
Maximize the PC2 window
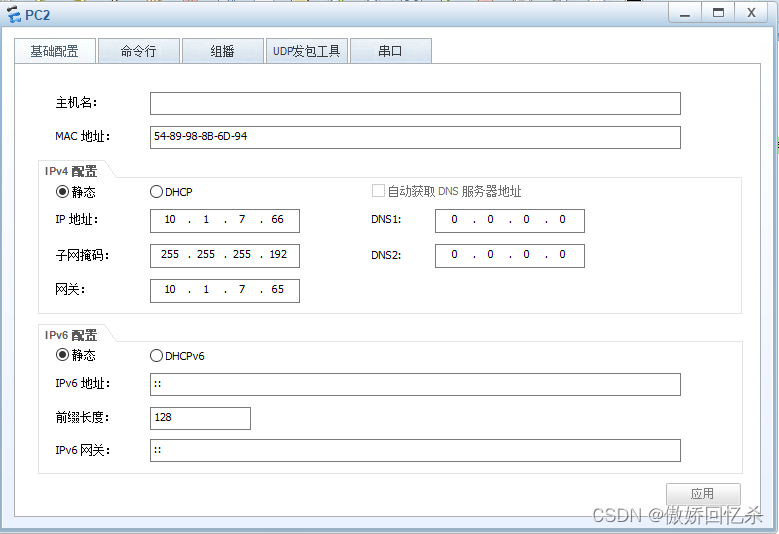[718, 13]
